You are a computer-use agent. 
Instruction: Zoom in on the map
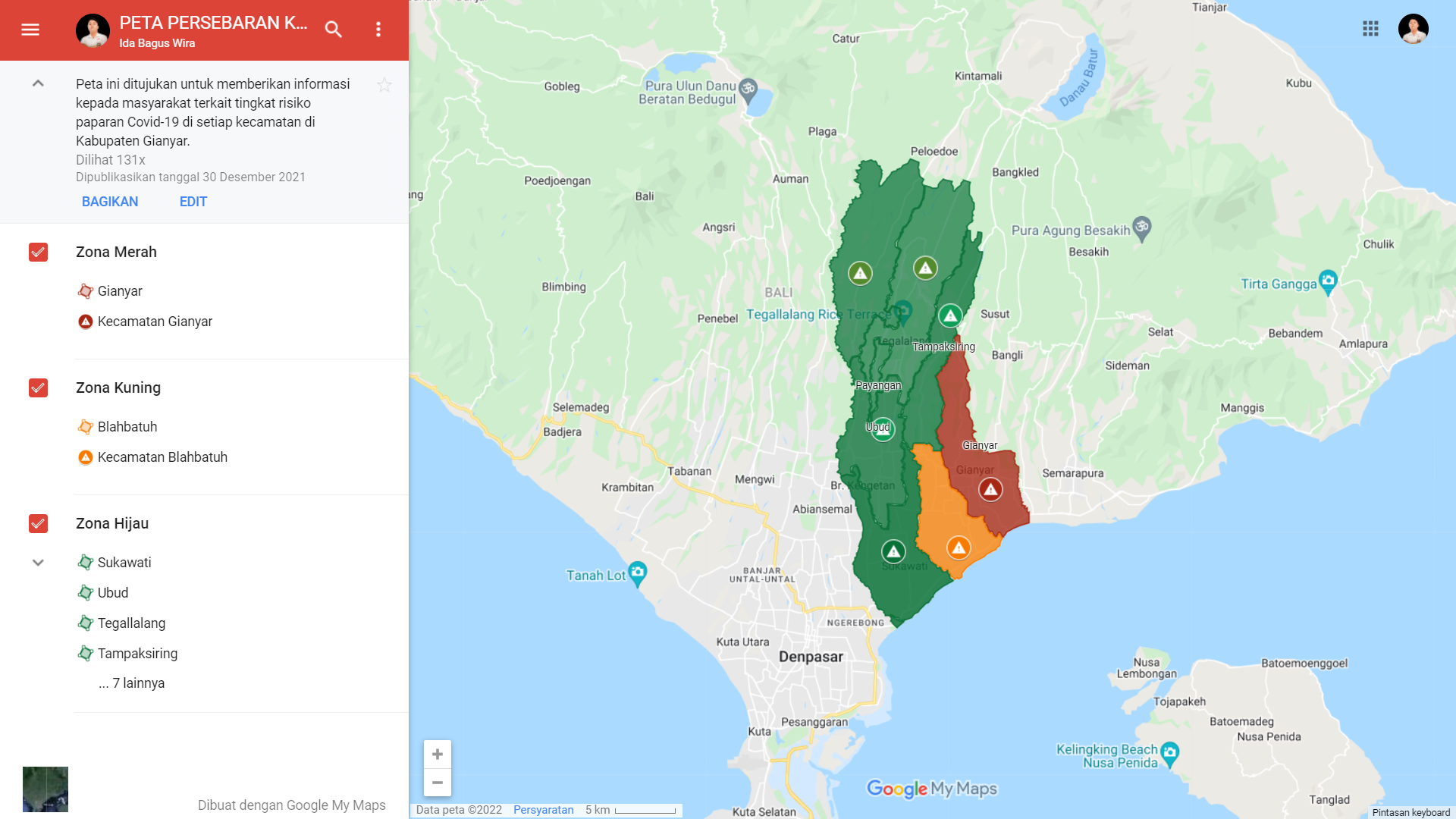tap(438, 754)
